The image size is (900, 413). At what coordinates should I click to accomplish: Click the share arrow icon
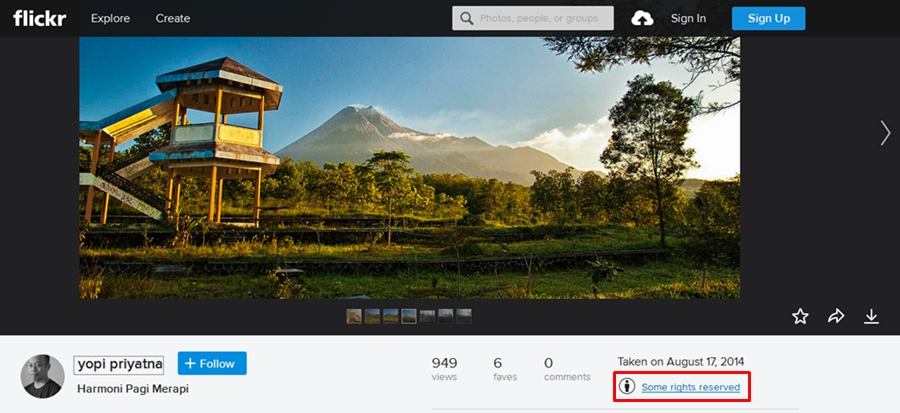coord(836,316)
